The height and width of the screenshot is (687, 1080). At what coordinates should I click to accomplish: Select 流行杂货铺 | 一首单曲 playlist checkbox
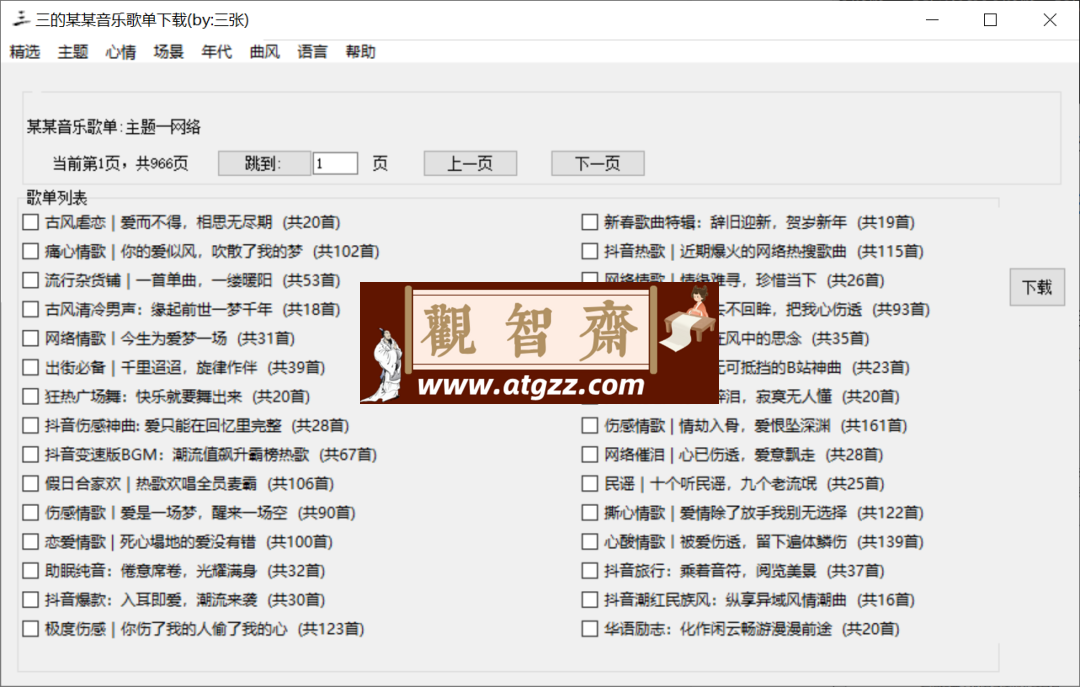[x=30, y=280]
